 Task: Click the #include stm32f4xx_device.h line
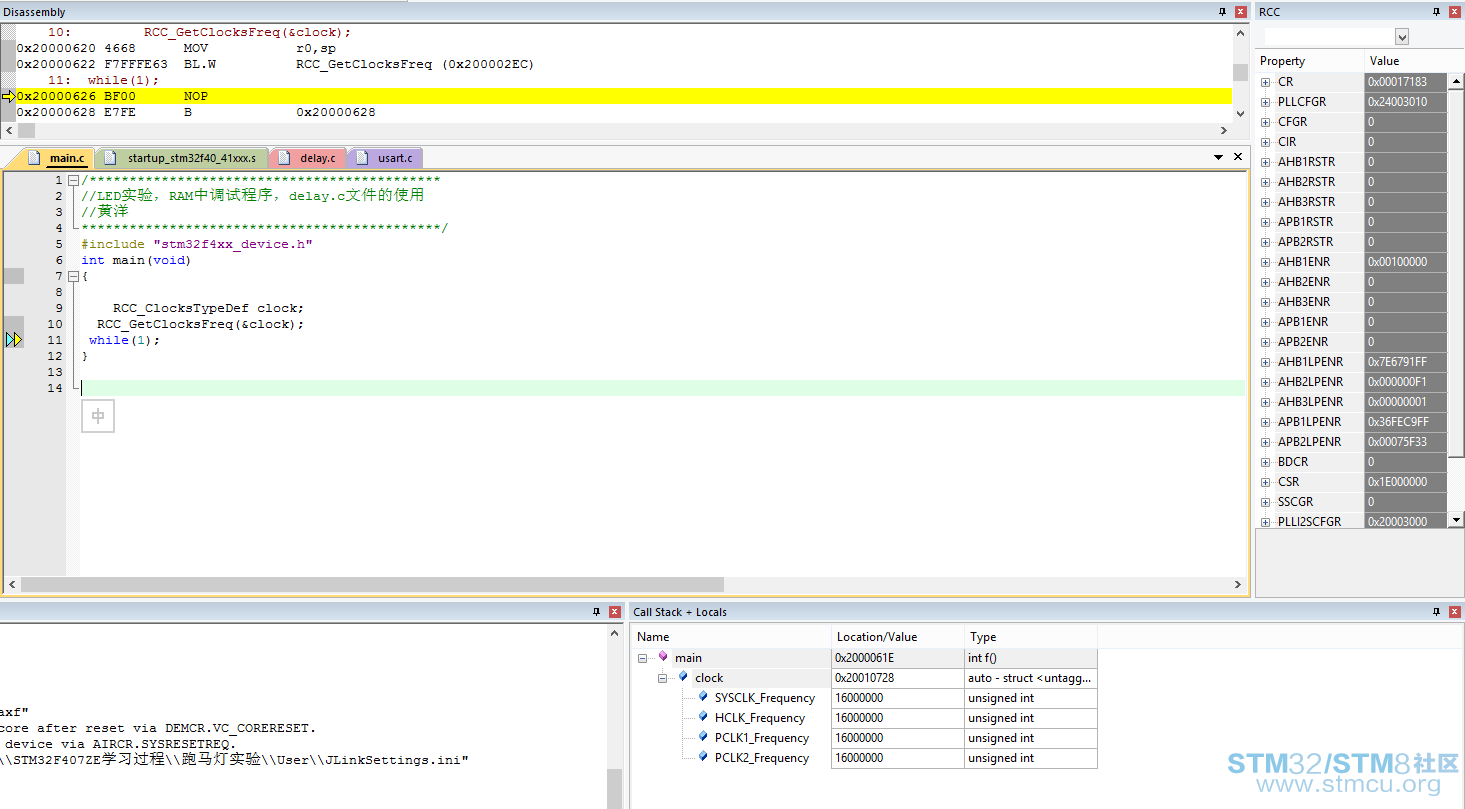pyautogui.click(x=197, y=244)
